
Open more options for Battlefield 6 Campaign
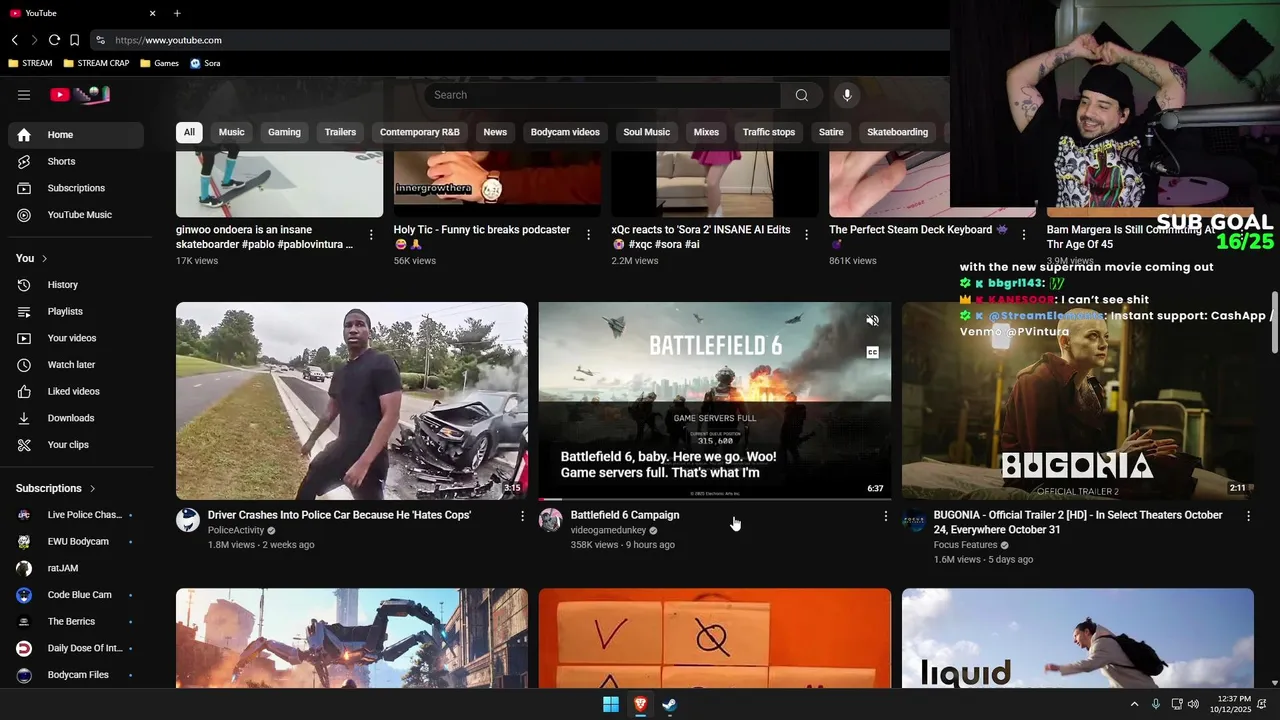click(885, 516)
